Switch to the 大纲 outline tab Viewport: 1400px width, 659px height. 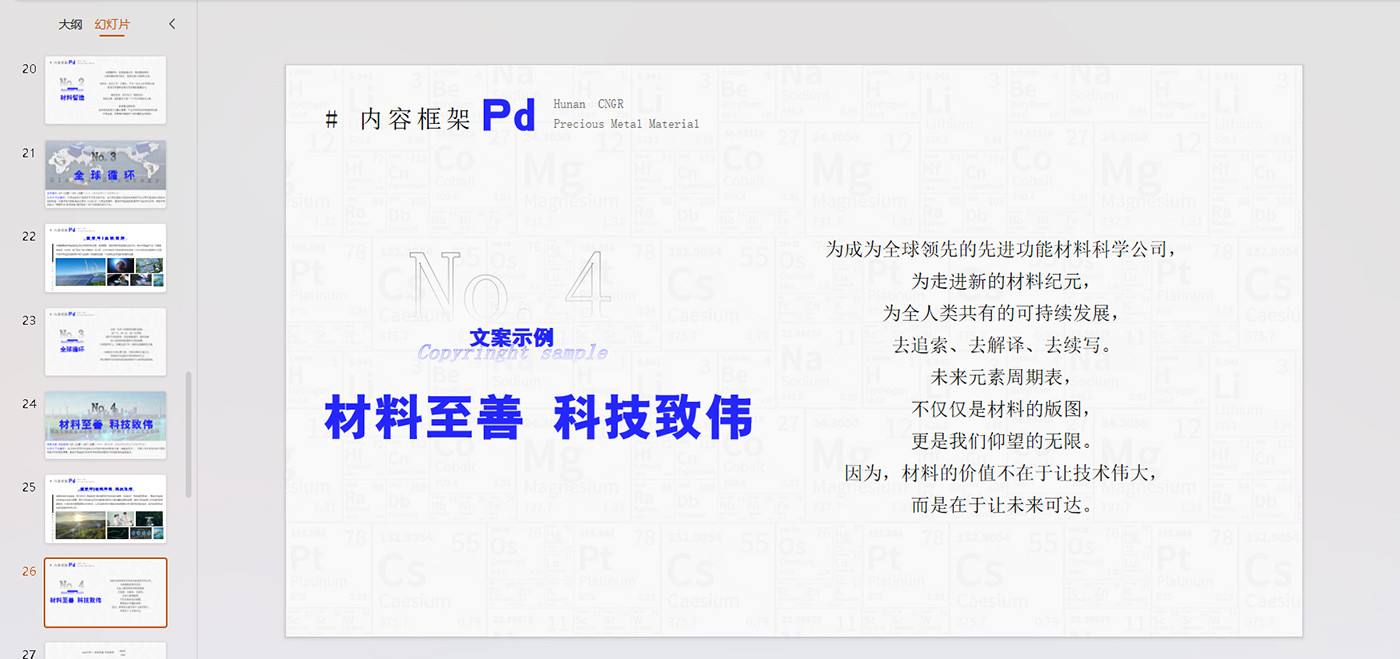pyautogui.click(x=70, y=24)
